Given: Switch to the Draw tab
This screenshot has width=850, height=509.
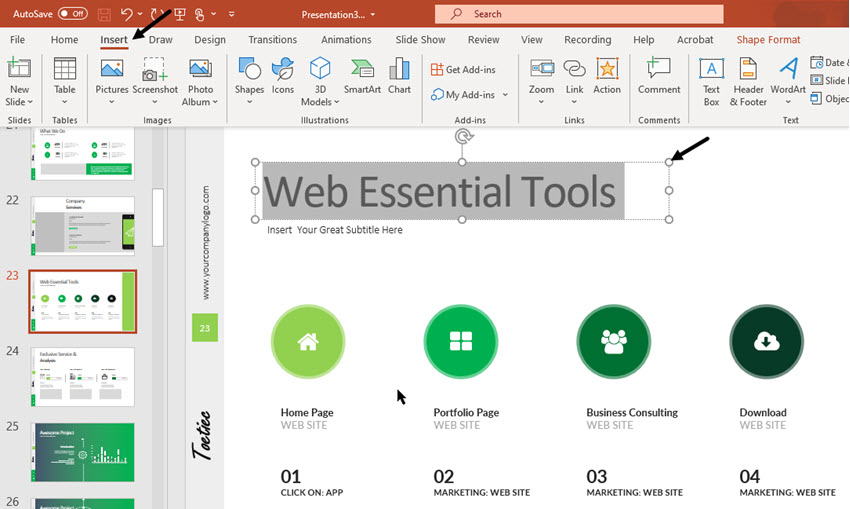Looking at the screenshot, I should [x=160, y=40].
